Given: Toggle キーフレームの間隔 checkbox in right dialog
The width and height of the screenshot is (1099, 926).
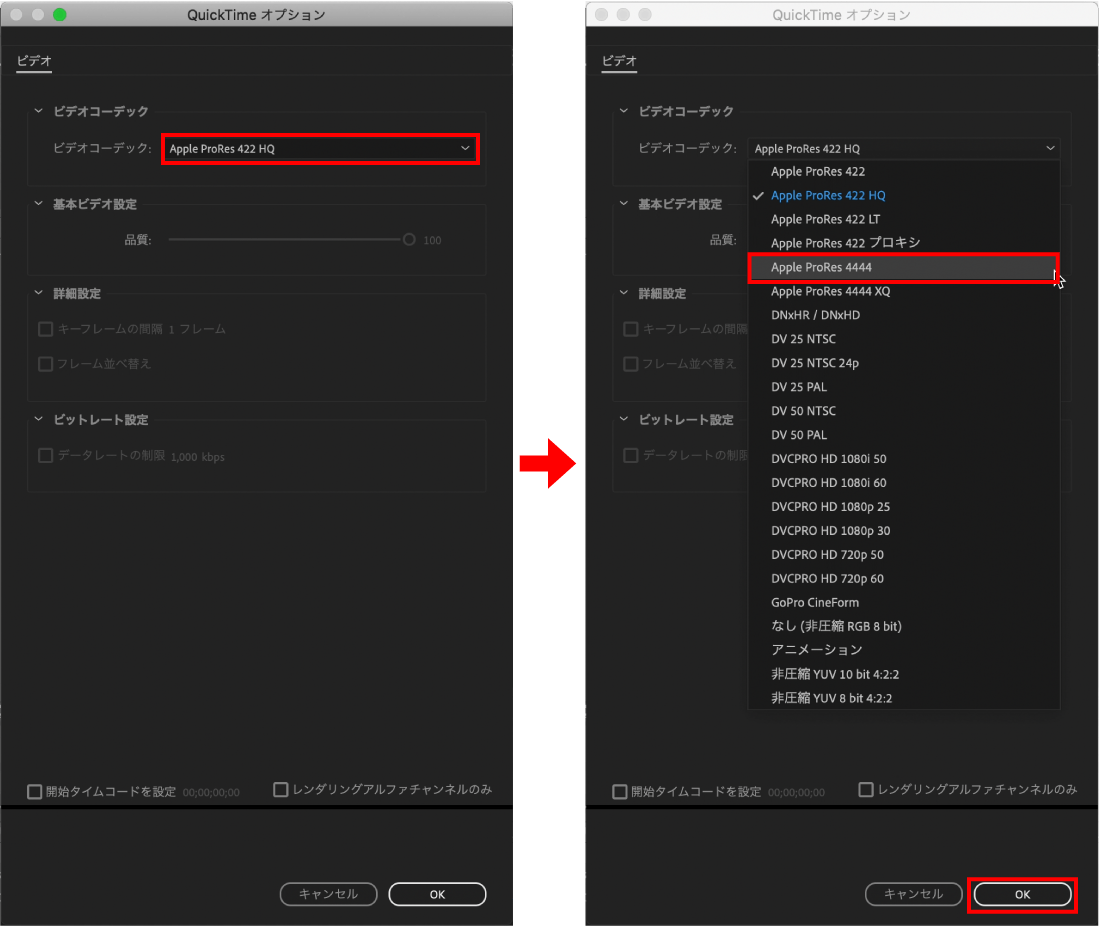Looking at the screenshot, I should (631, 329).
